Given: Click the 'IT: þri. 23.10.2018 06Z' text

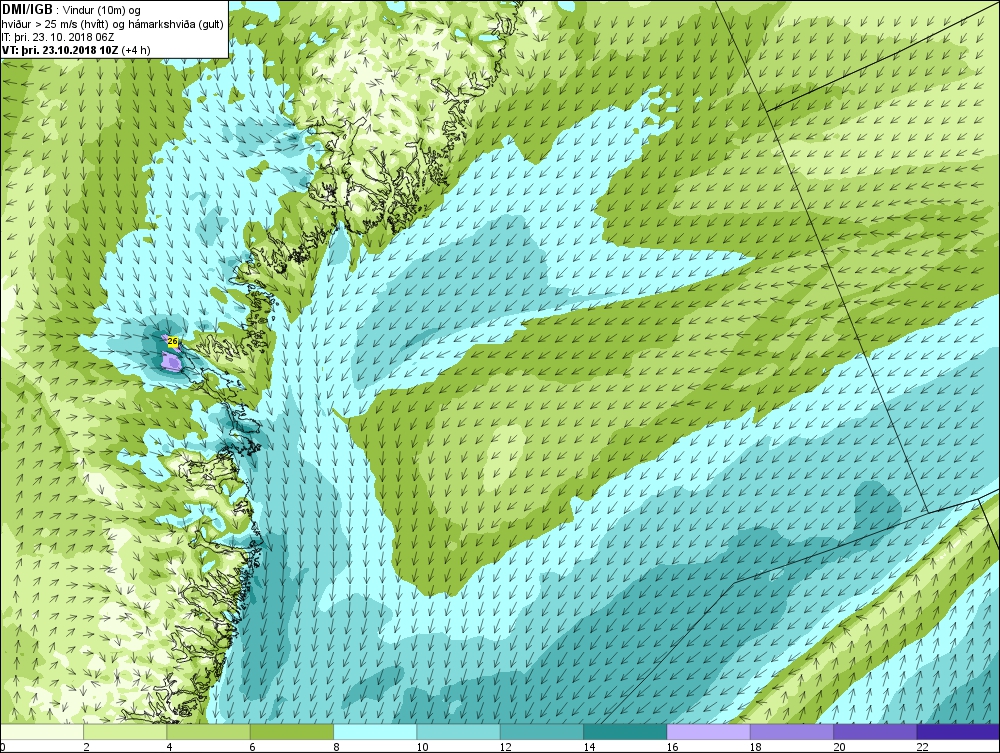Looking at the screenshot, I should click(58, 37).
